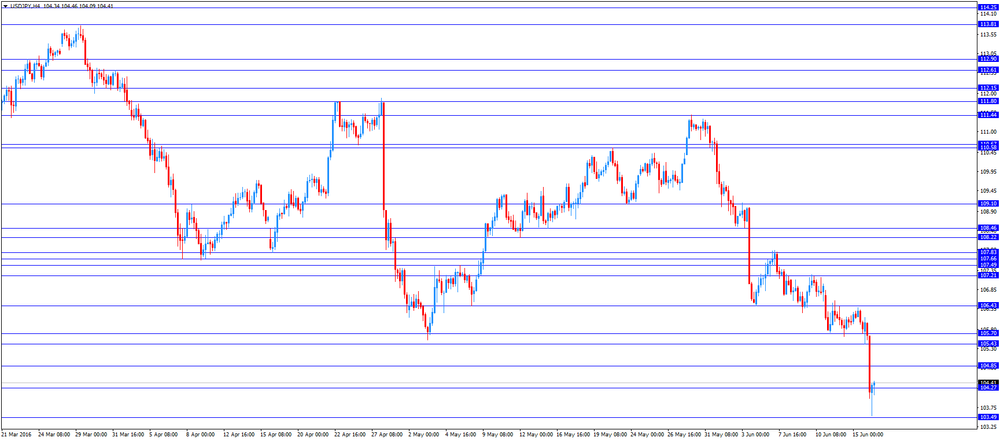Click the 7 Jun 16:00 time label

tap(794, 435)
